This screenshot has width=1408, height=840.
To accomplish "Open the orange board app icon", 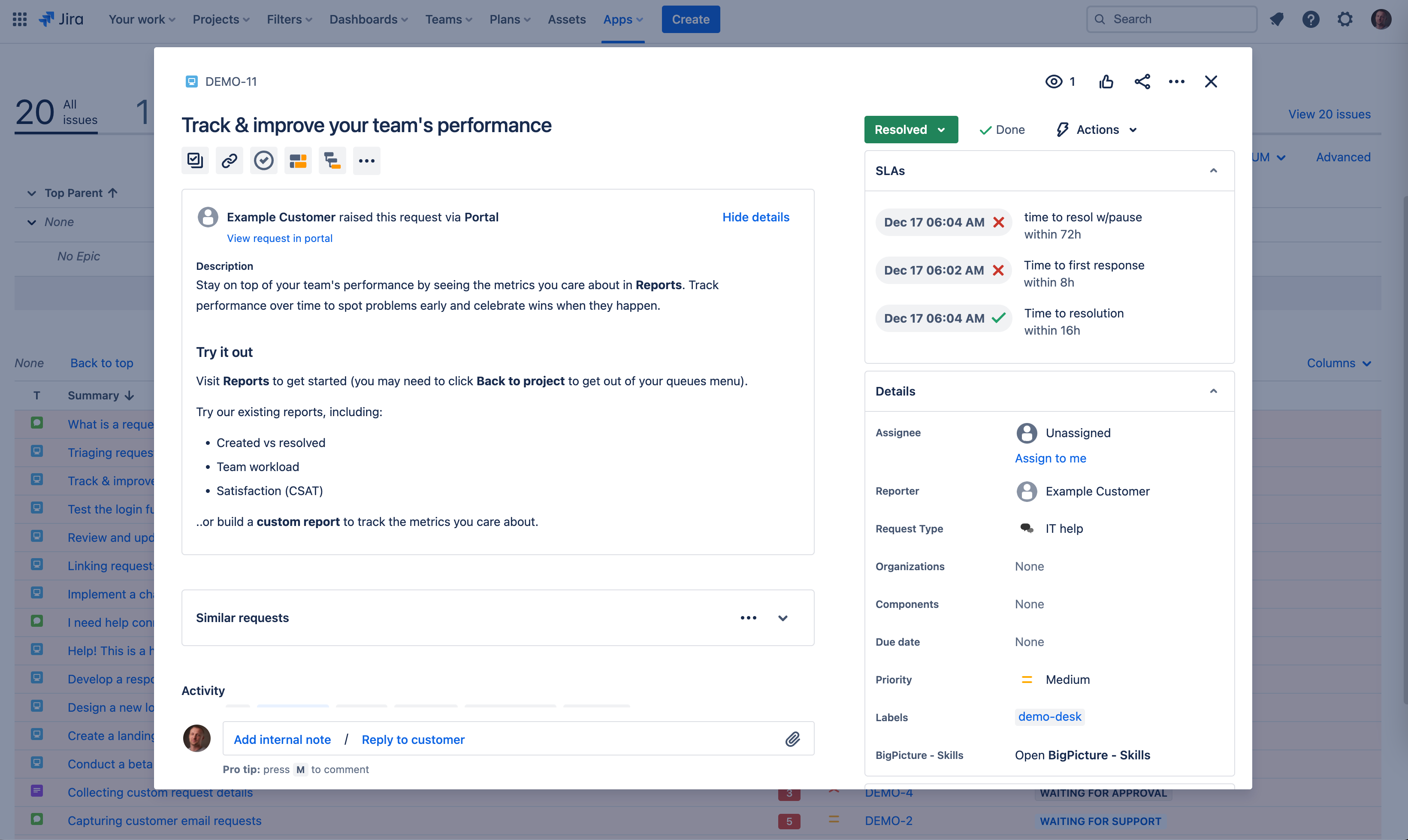I will (298, 161).
